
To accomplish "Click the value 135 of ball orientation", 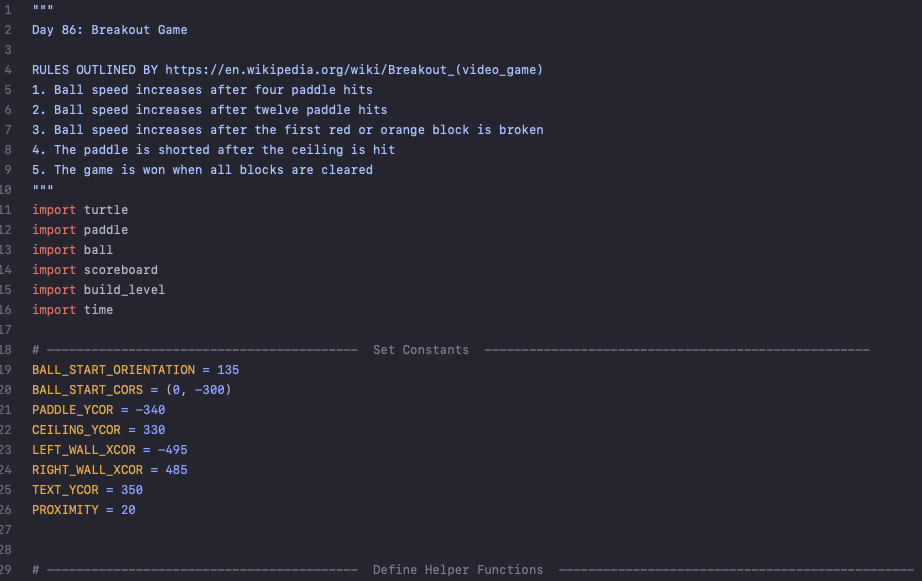I will (x=228, y=370).
